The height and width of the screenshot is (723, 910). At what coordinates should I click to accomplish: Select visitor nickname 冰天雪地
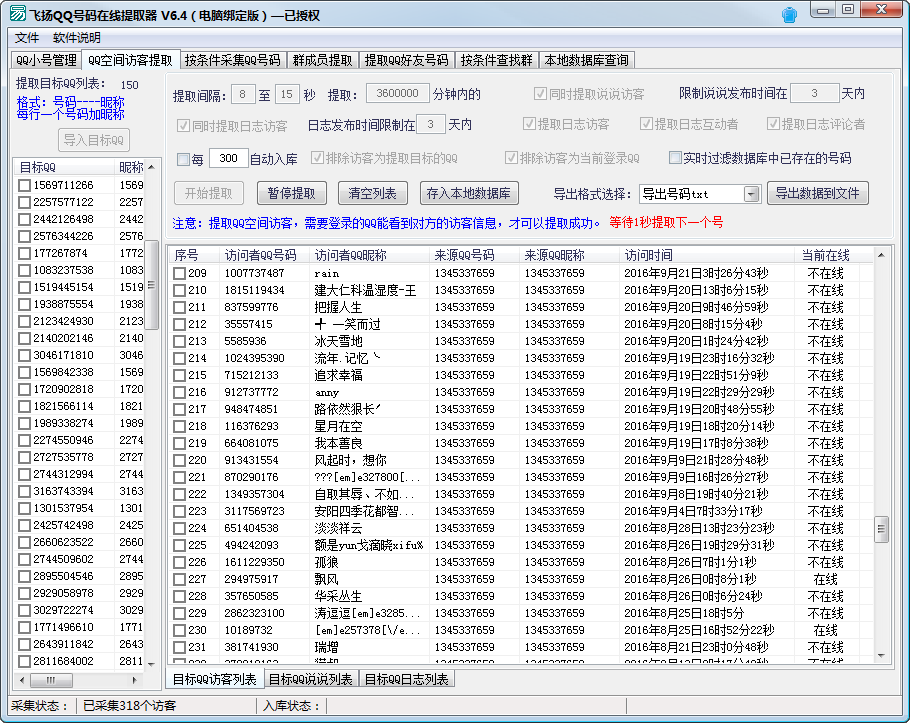(338, 341)
